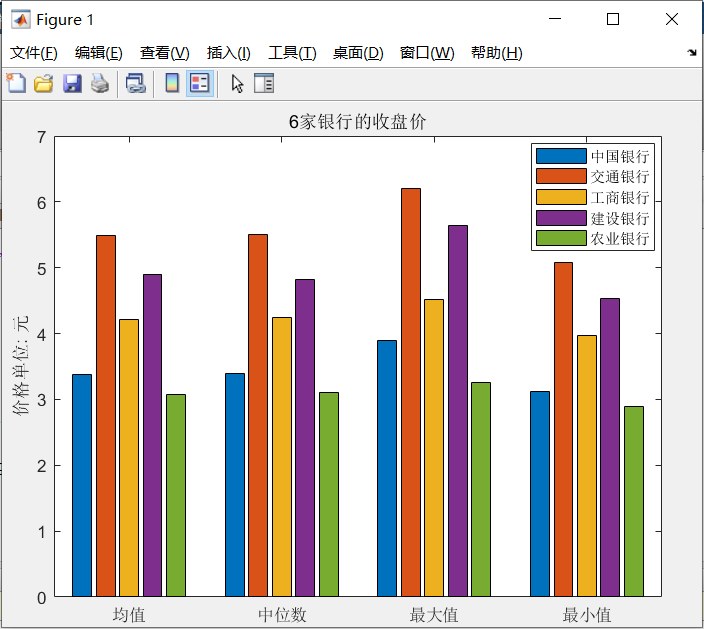Image resolution: width=704 pixels, height=629 pixels.
Task: Open the 桌面(D) menu
Action: (358, 53)
